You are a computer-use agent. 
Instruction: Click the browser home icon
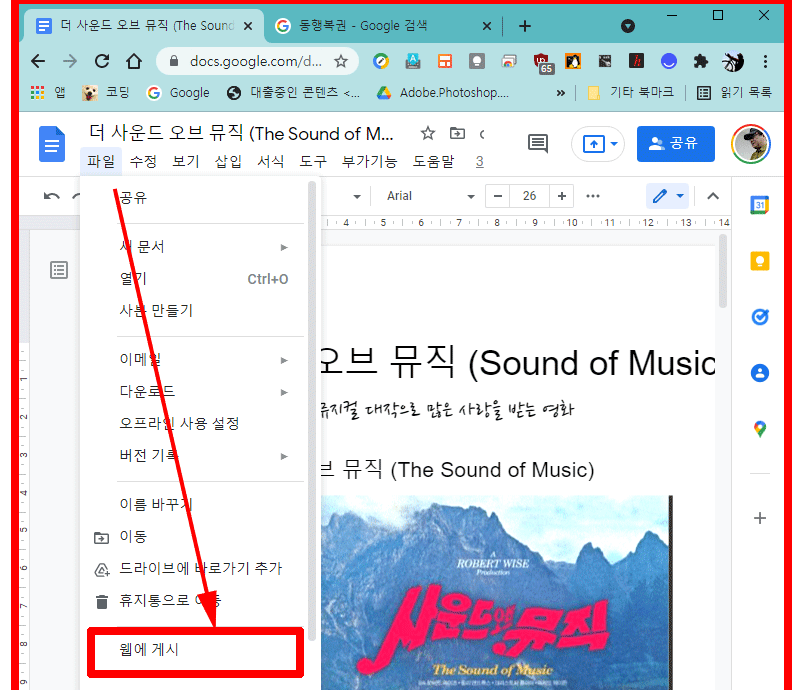coord(134,61)
